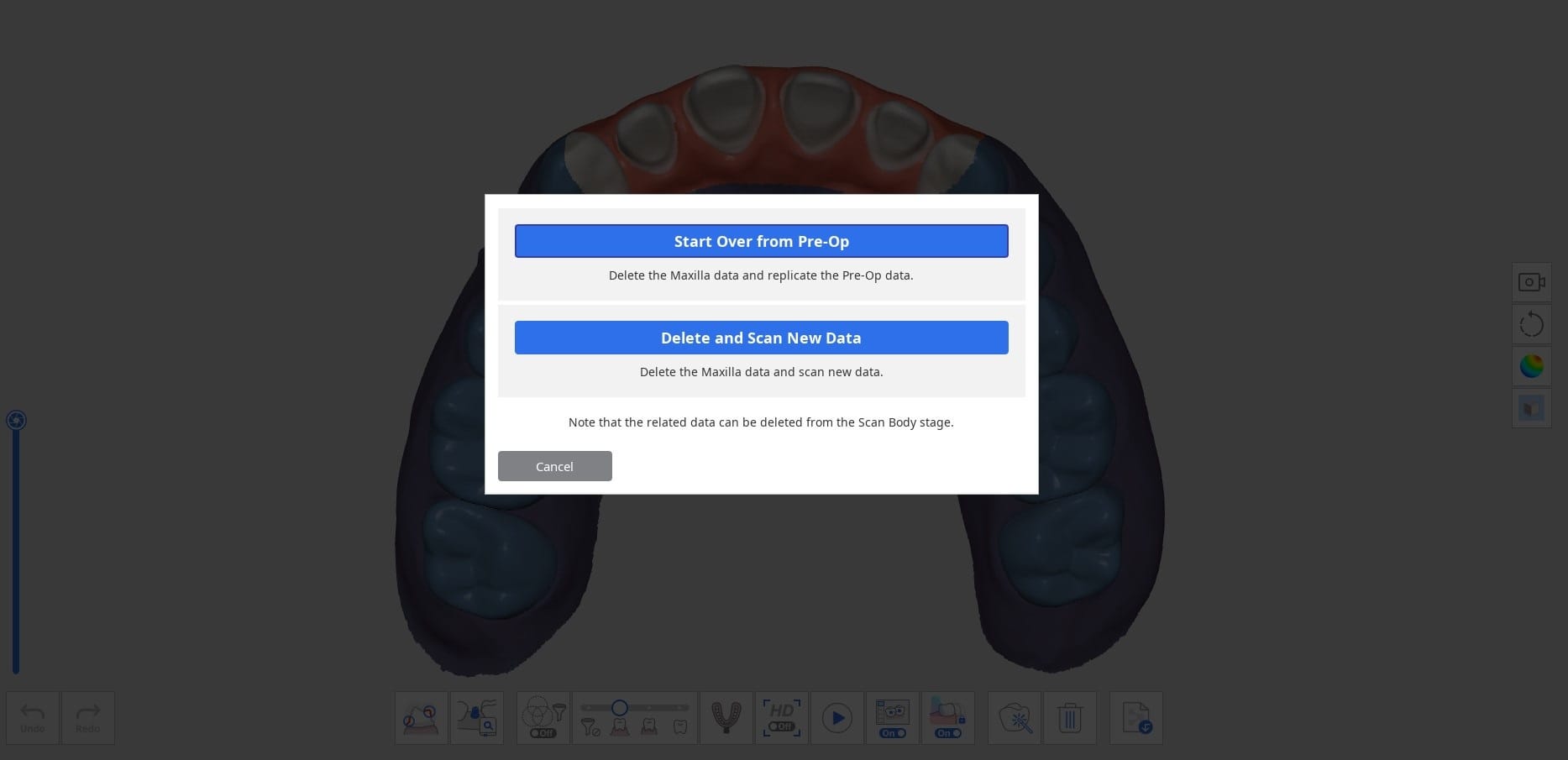Select the no-filtering funnel option
Image resolution: width=1568 pixels, height=760 pixels.
click(590, 727)
